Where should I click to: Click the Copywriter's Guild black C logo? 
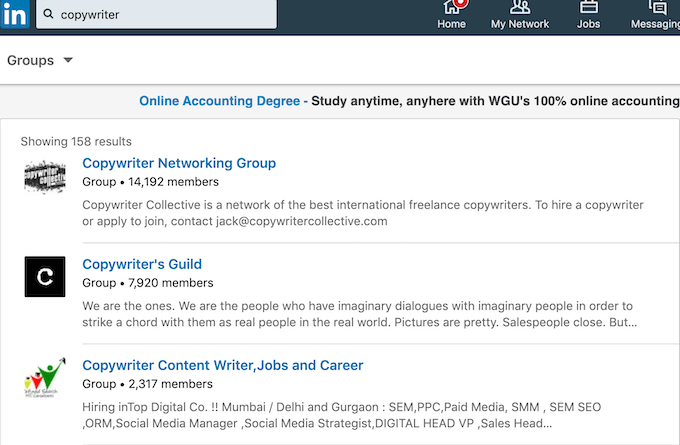(45, 276)
